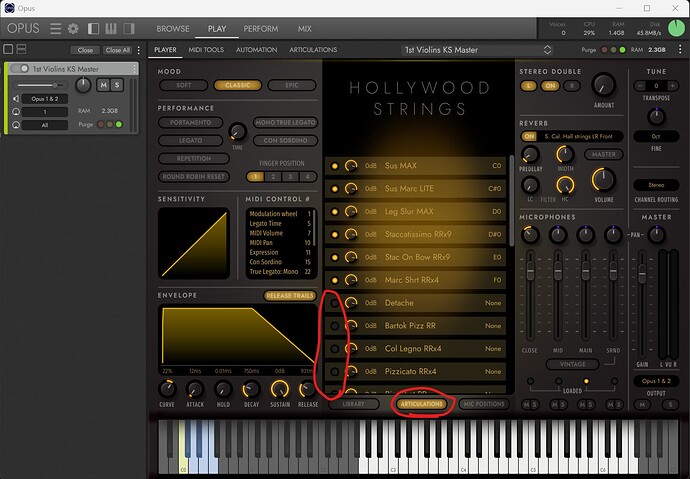This screenshot has height=479, width=690.
Task: Click the sensitivity curve graph
Action: coord(194,243)
